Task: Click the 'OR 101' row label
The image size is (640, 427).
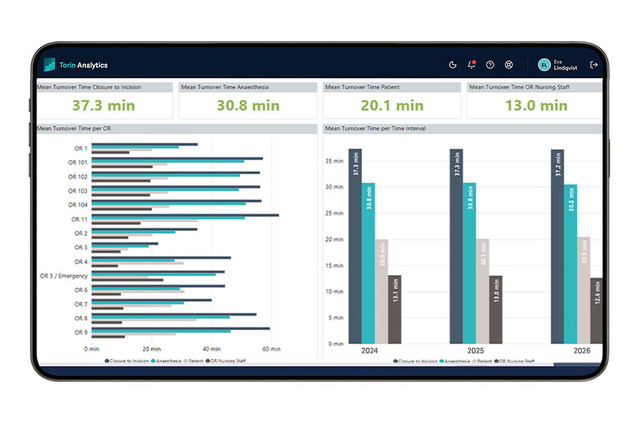Action: tap(78, 162)
